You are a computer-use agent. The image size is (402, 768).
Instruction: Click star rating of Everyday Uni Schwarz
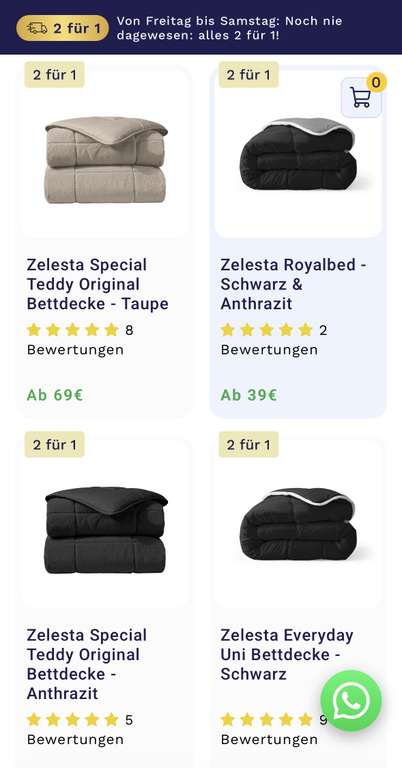266,720
